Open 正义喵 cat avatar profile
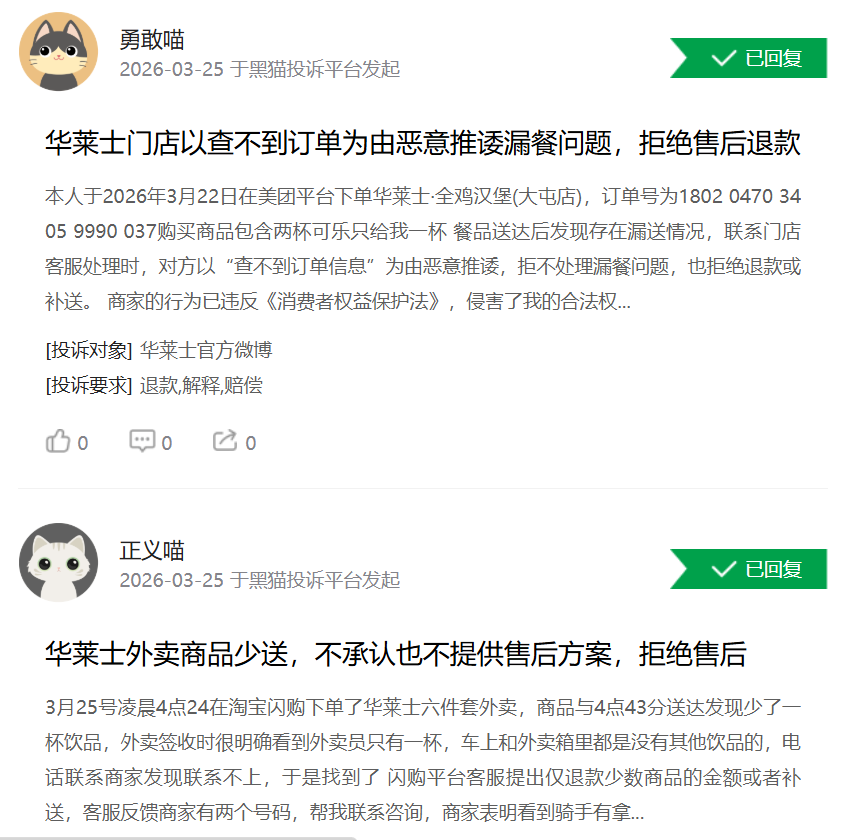The height and width of the screenshot is (840, 852). [x=59, y=562]
